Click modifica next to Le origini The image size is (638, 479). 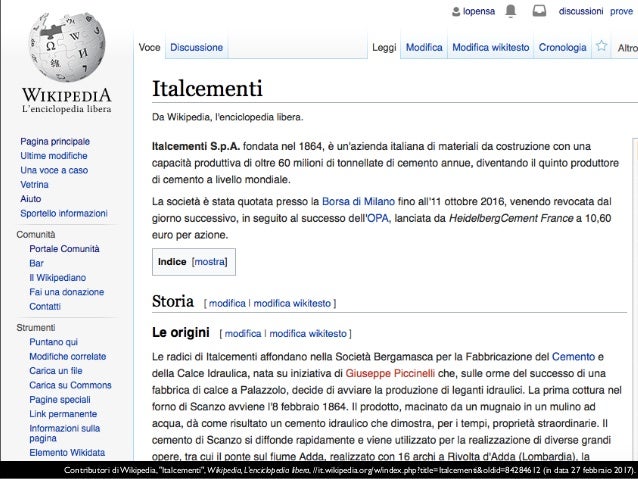[x=243, y=334]
